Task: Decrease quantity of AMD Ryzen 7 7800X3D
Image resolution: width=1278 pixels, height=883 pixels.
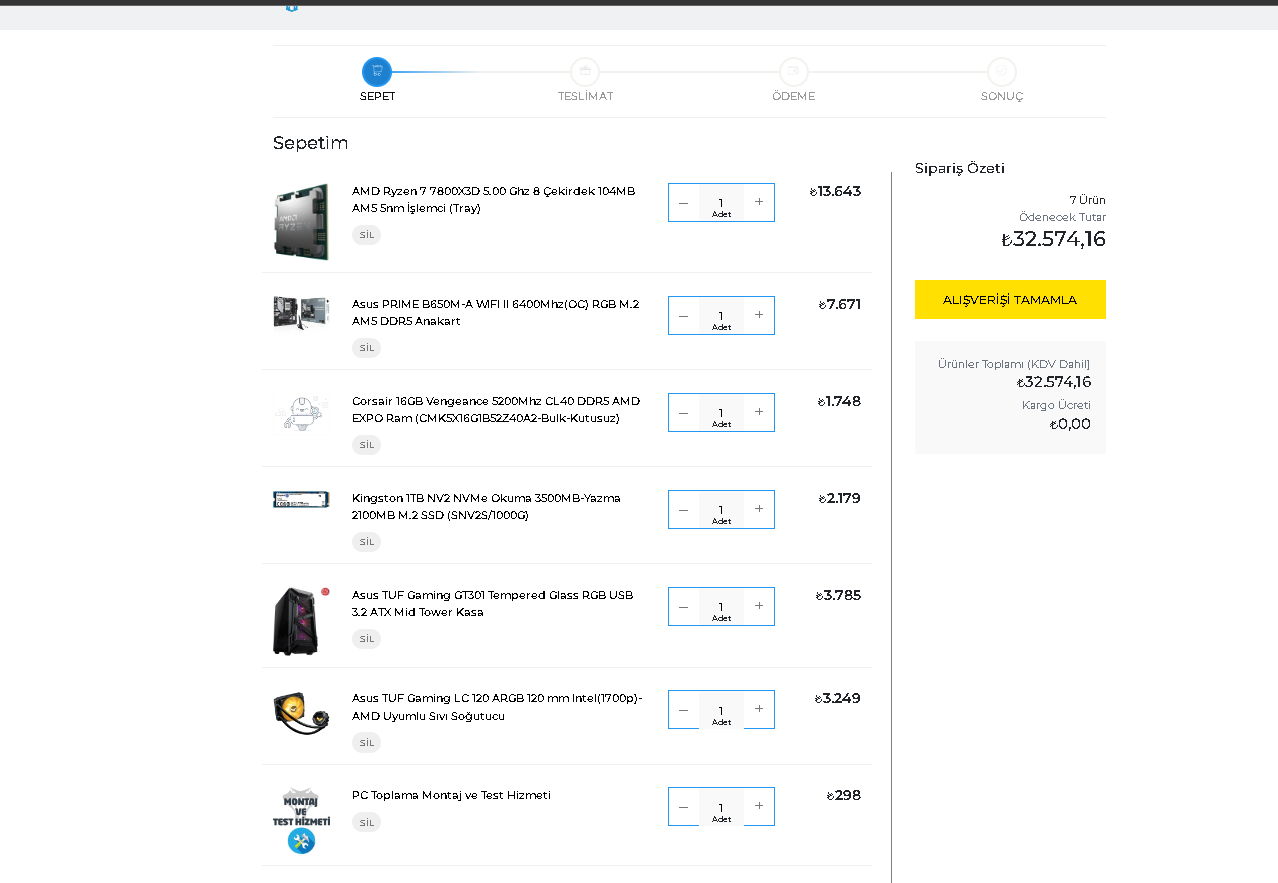Action: (683, 202)
